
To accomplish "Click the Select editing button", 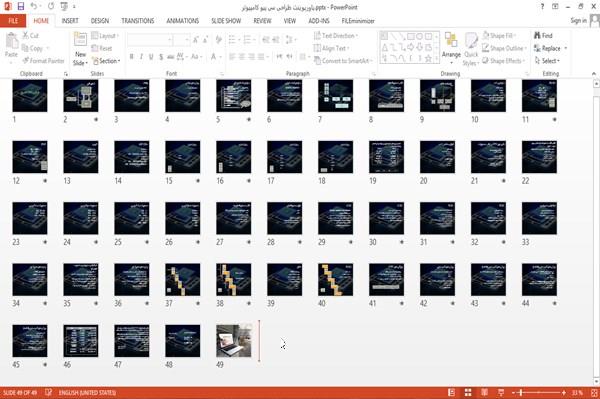I will (547, 60).
